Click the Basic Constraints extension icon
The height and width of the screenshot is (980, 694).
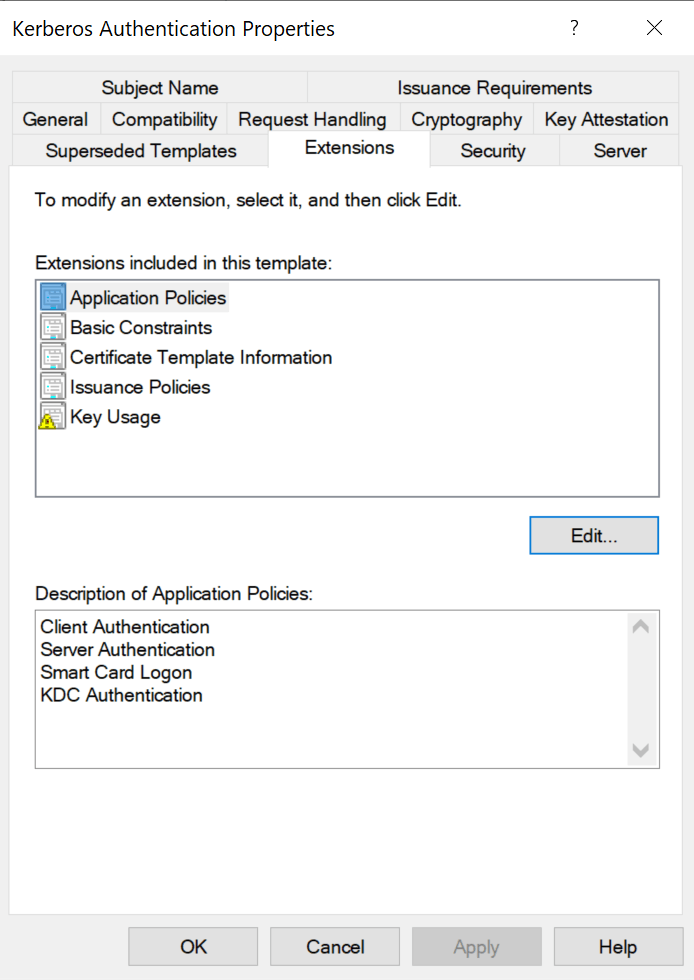pyautogui.click(x=52, y=326)
